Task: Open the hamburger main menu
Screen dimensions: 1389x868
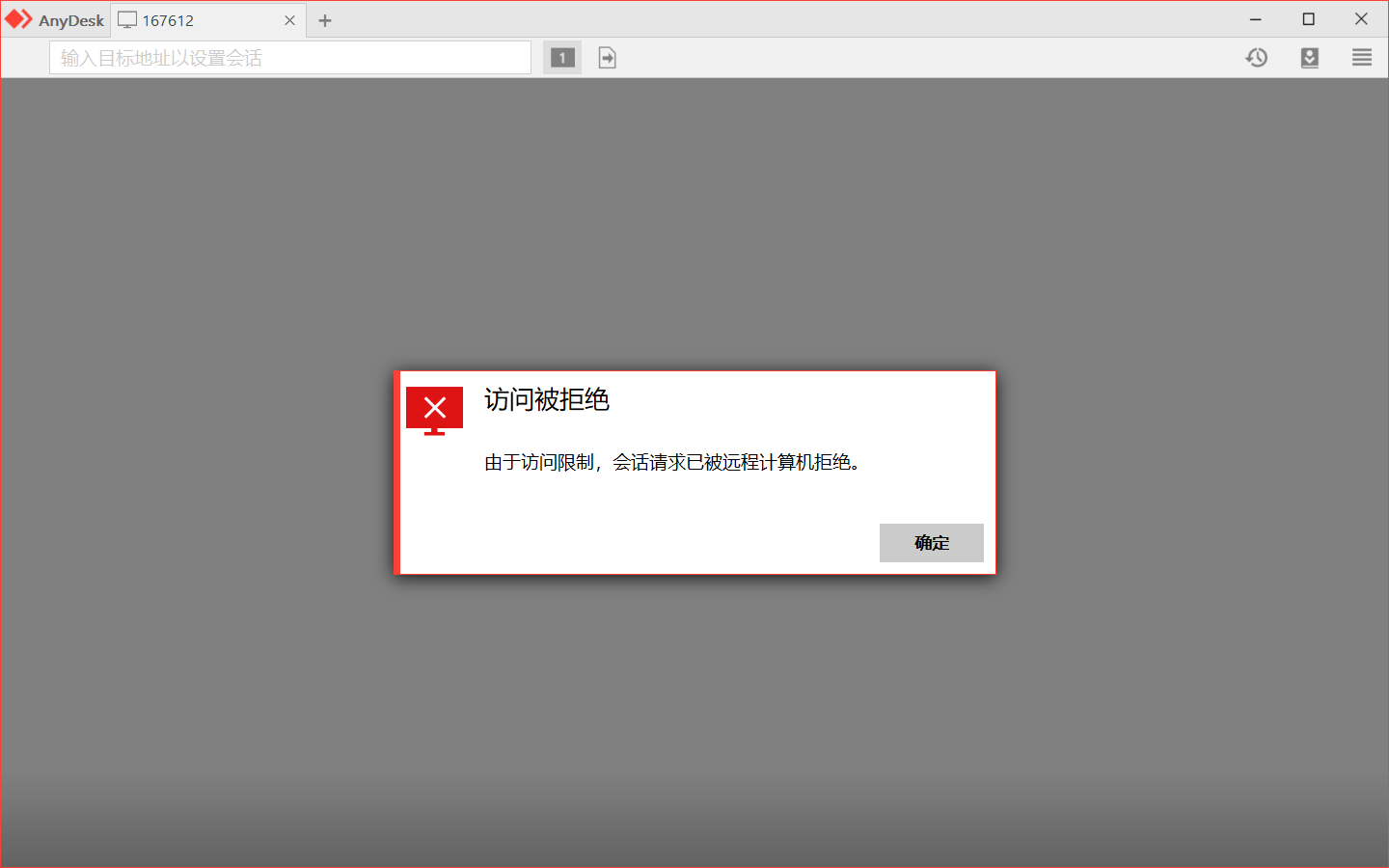Action: 1362,58
